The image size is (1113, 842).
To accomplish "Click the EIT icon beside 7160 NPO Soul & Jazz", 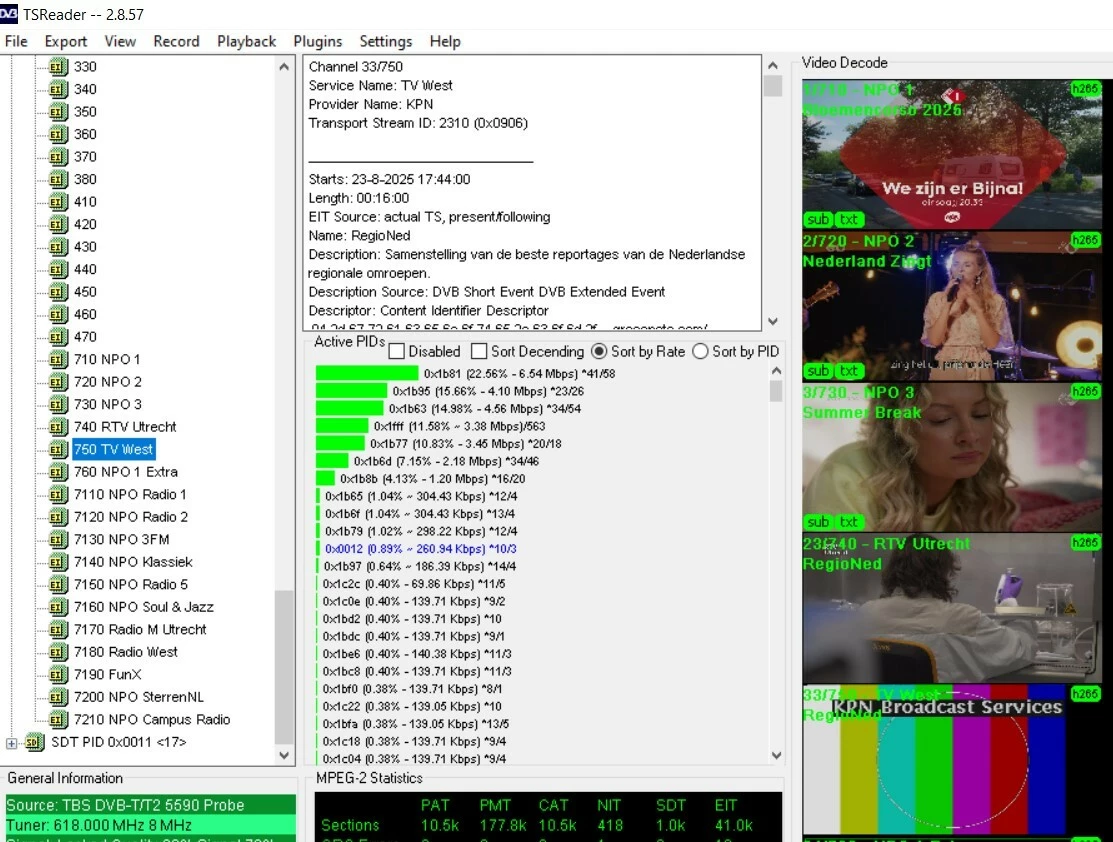I will (x=58, y=607).
